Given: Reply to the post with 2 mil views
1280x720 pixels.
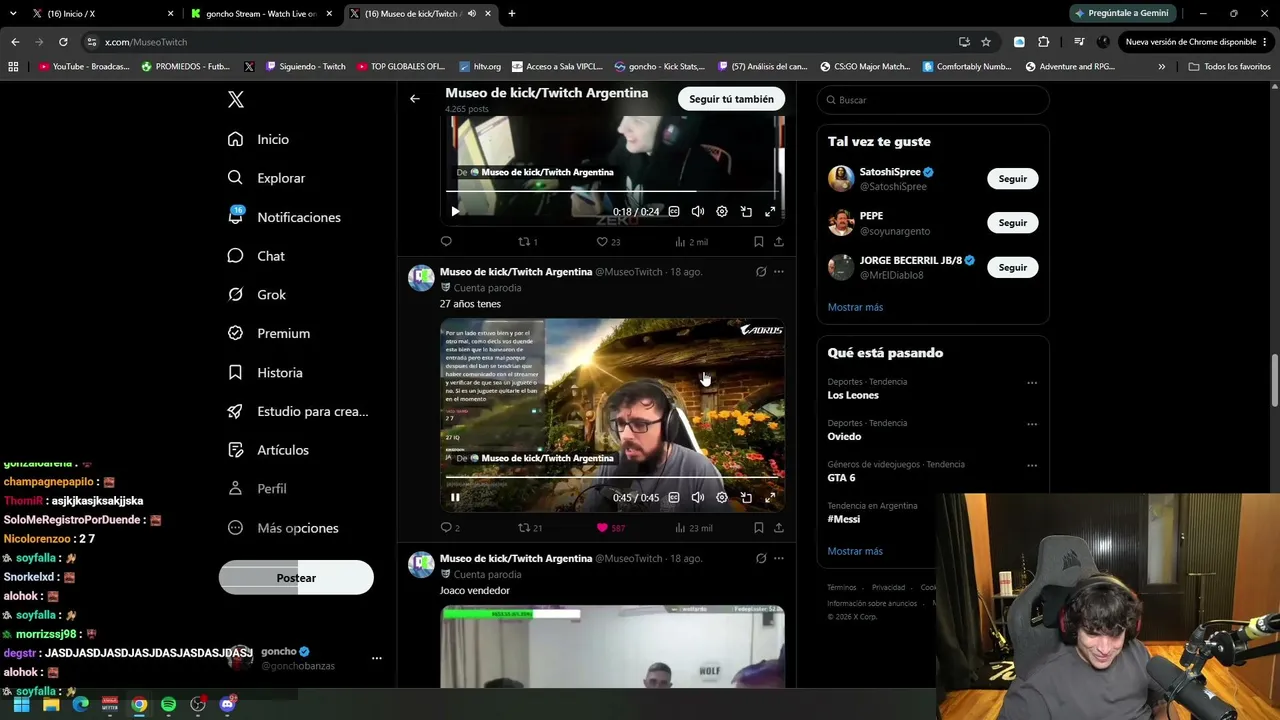Looking at the screenshot, I should pos(447,242).
